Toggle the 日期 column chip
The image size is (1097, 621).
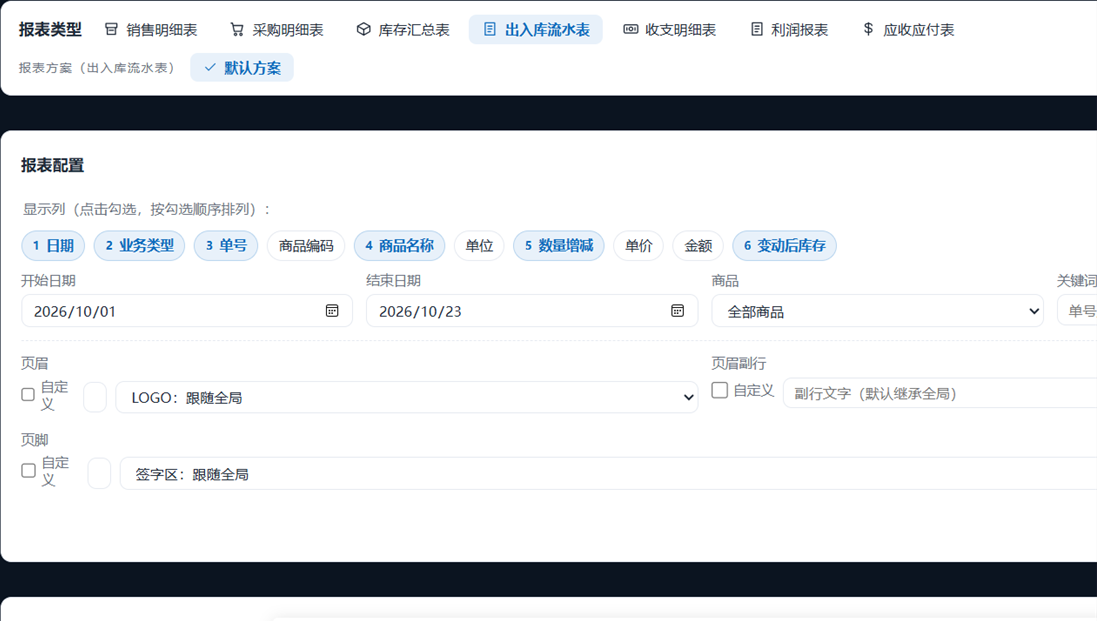point(53,245)
